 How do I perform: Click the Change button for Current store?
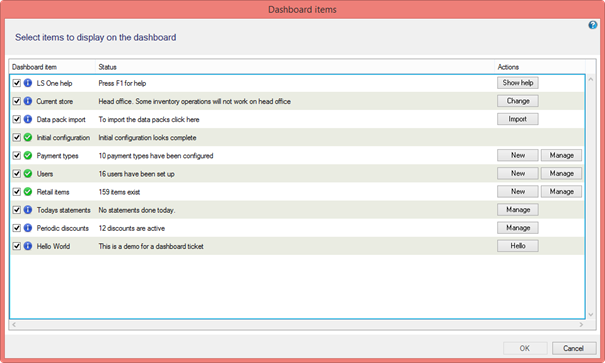coord(518,101)
